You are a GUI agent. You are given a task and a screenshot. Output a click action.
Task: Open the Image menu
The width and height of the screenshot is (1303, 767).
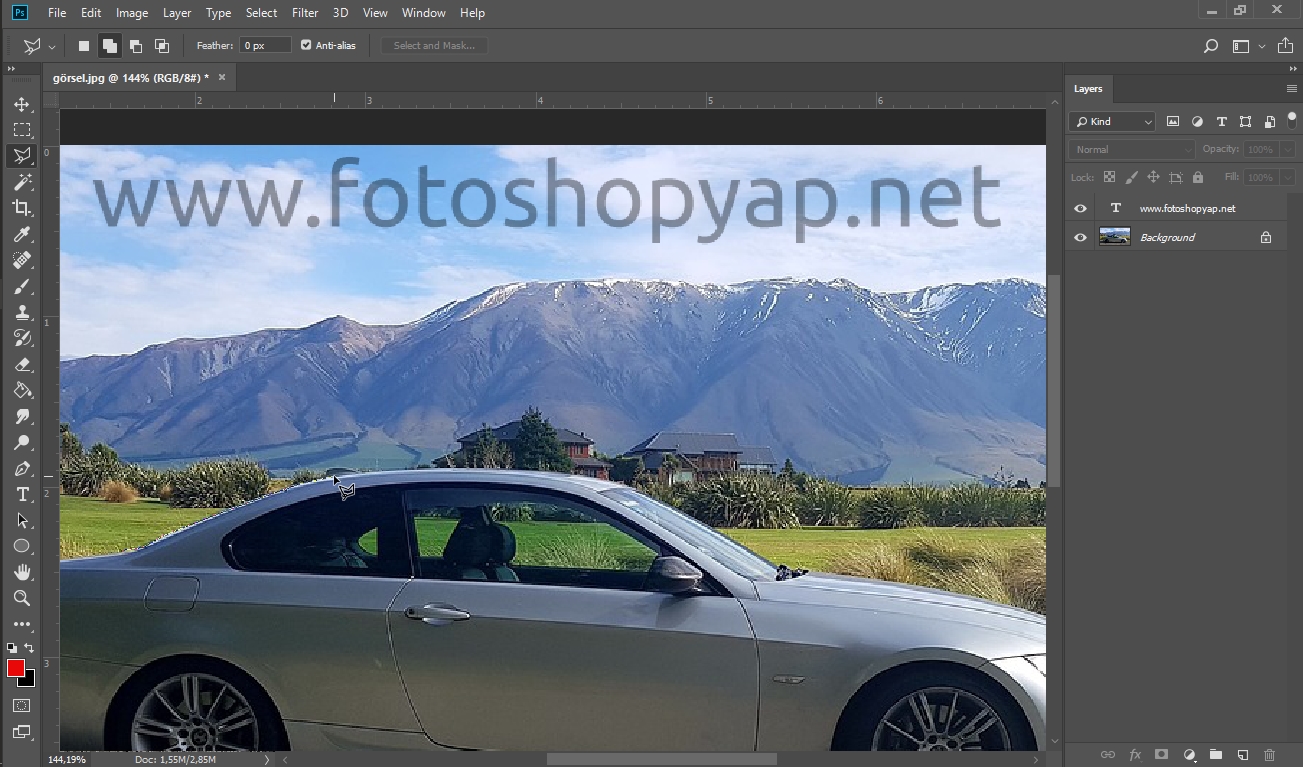(132, 13)
